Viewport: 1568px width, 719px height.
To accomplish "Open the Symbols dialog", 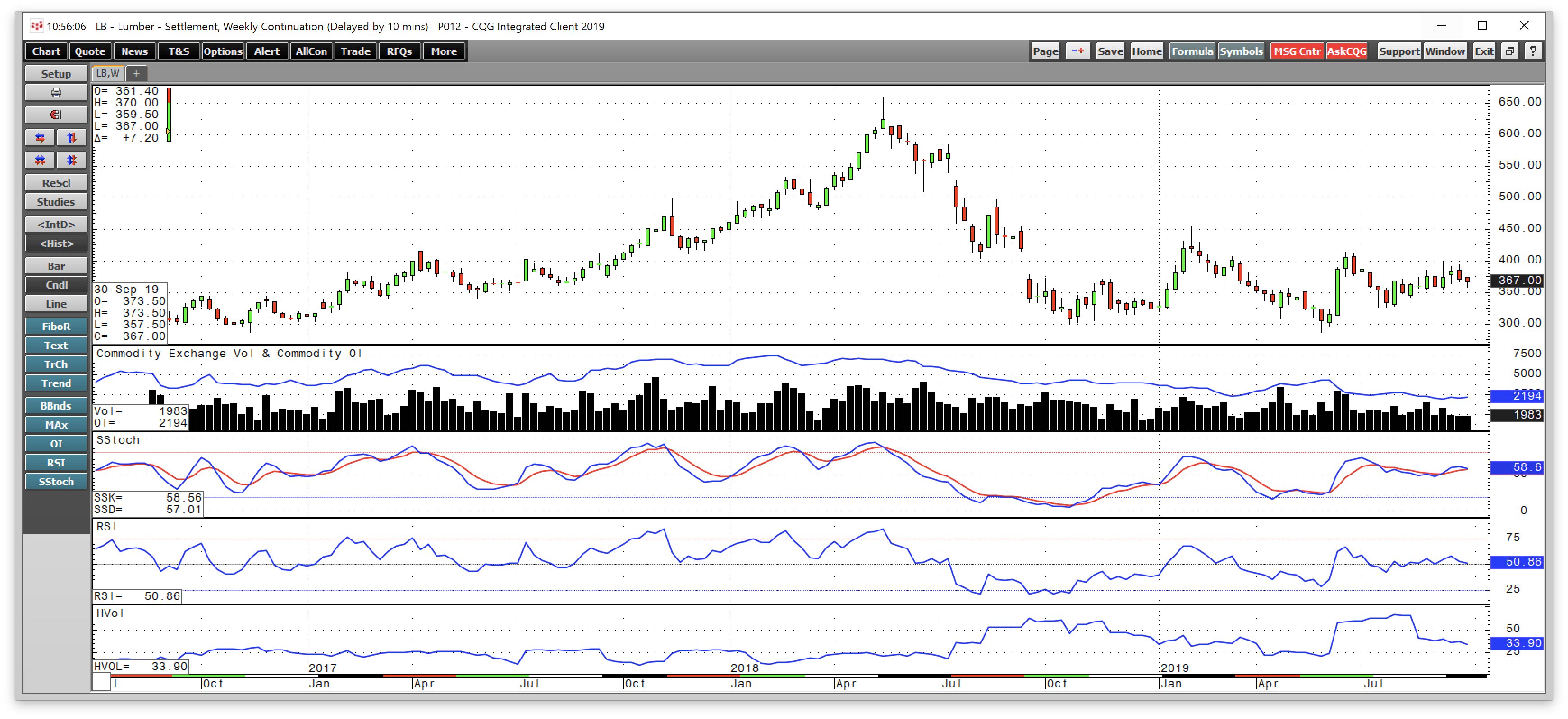I will tap(1242, 51).
